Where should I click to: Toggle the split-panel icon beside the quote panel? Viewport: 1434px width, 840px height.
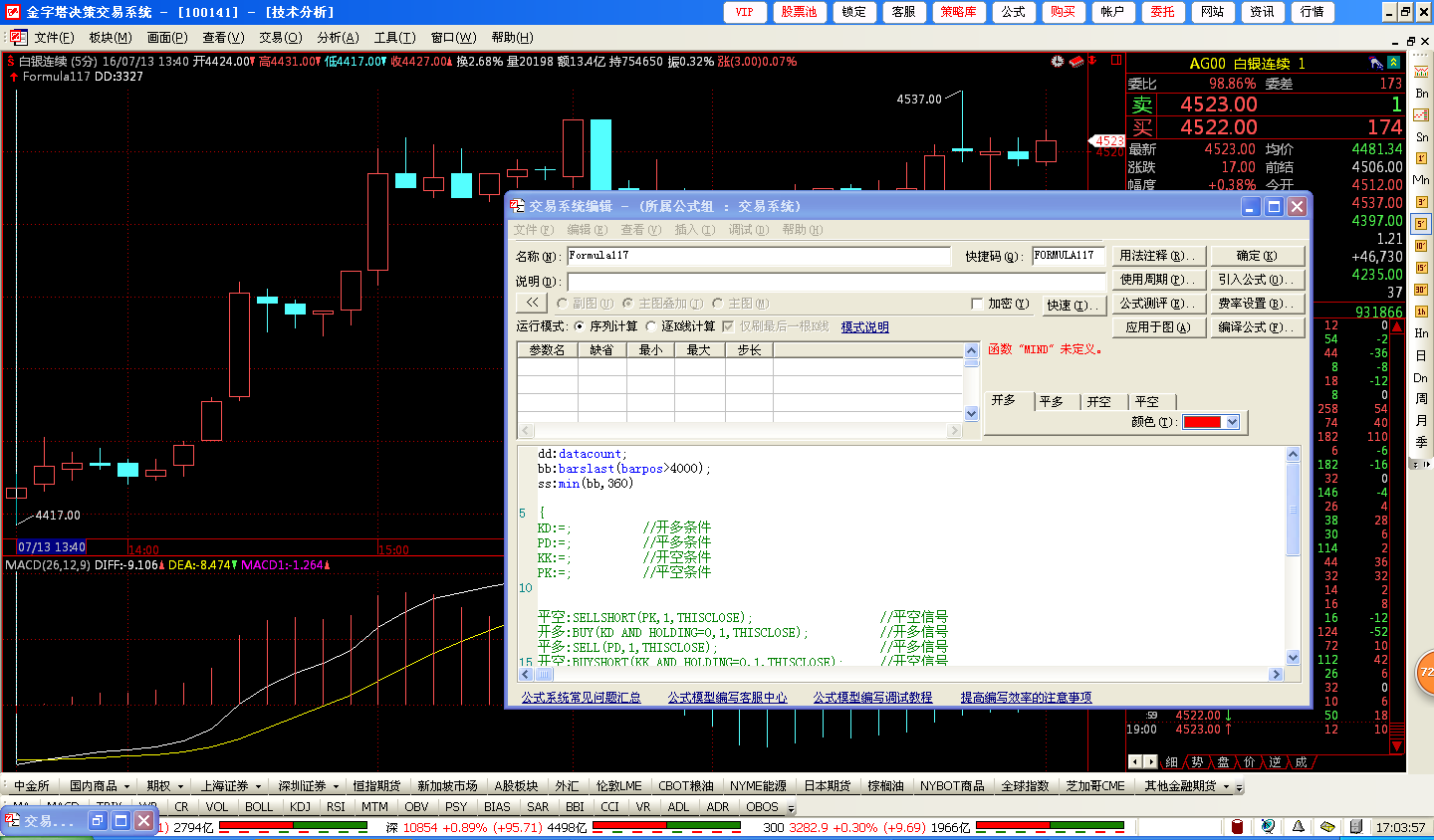[1116, 61]
